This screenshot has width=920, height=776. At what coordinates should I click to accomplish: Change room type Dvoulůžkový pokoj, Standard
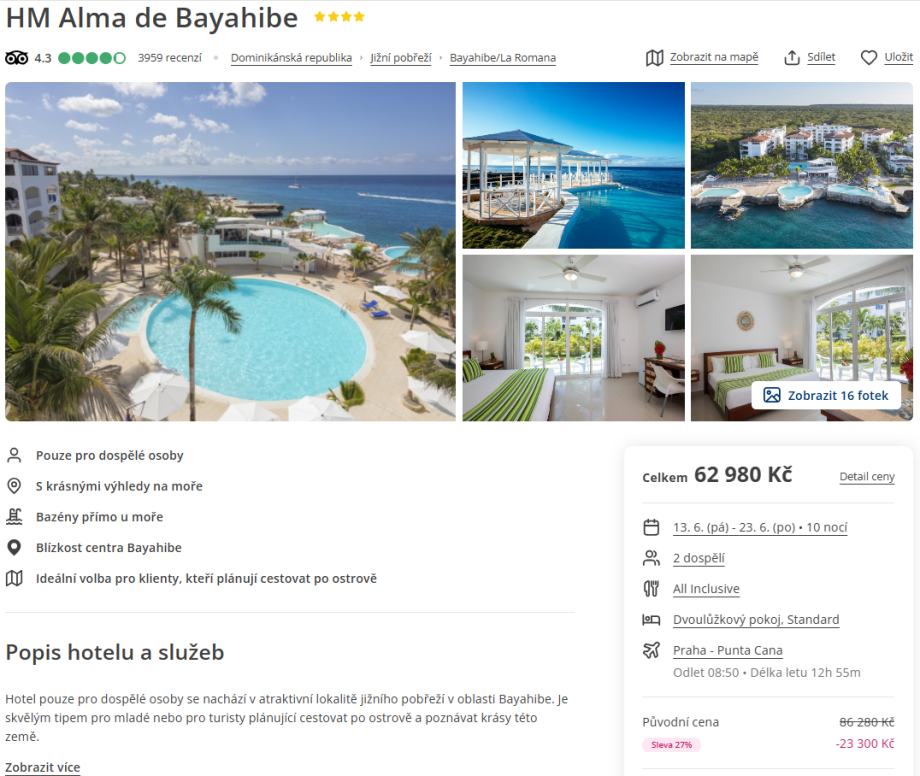coord(756,619)
